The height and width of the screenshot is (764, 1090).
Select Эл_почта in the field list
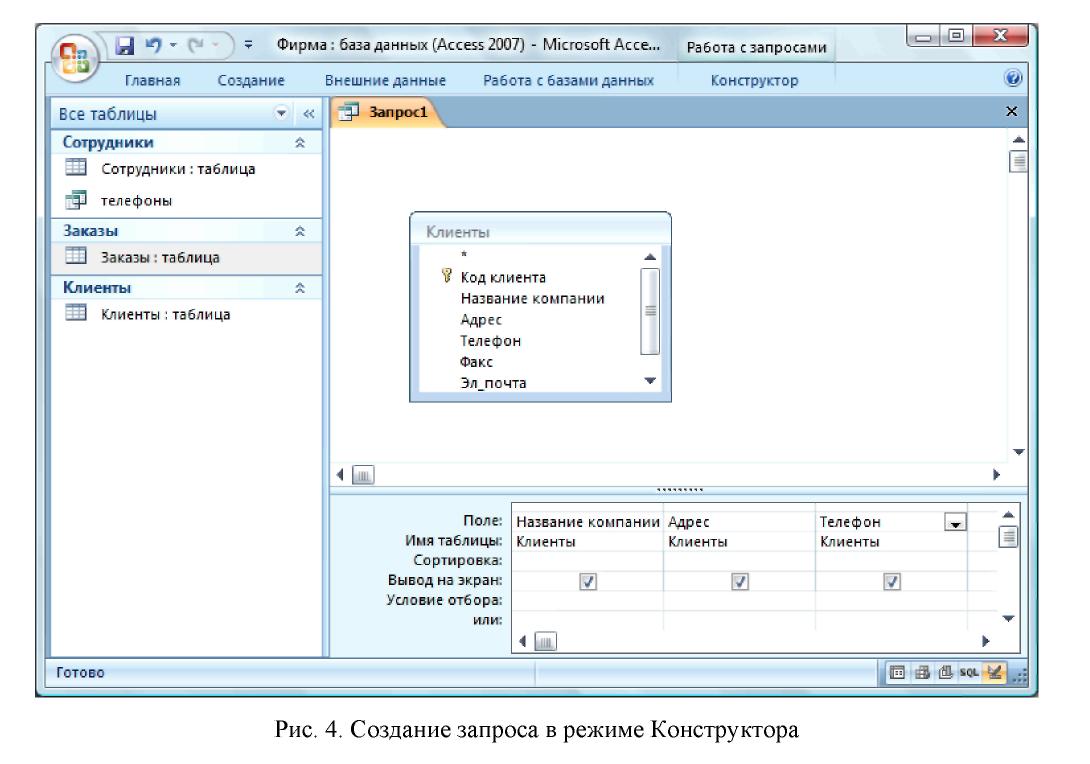[x=493, y=382]
